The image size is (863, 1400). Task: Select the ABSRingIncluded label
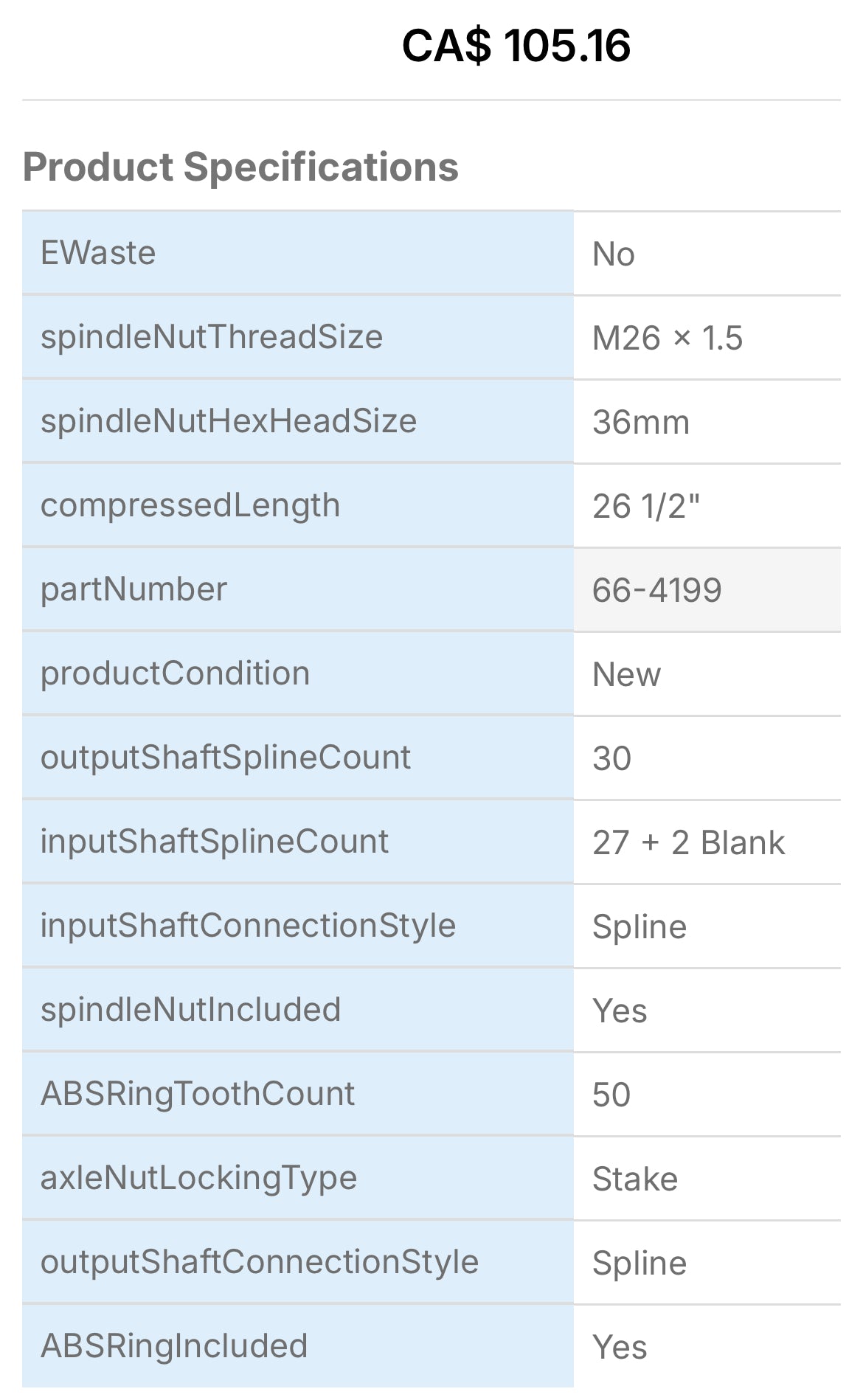click(174, 1346)
